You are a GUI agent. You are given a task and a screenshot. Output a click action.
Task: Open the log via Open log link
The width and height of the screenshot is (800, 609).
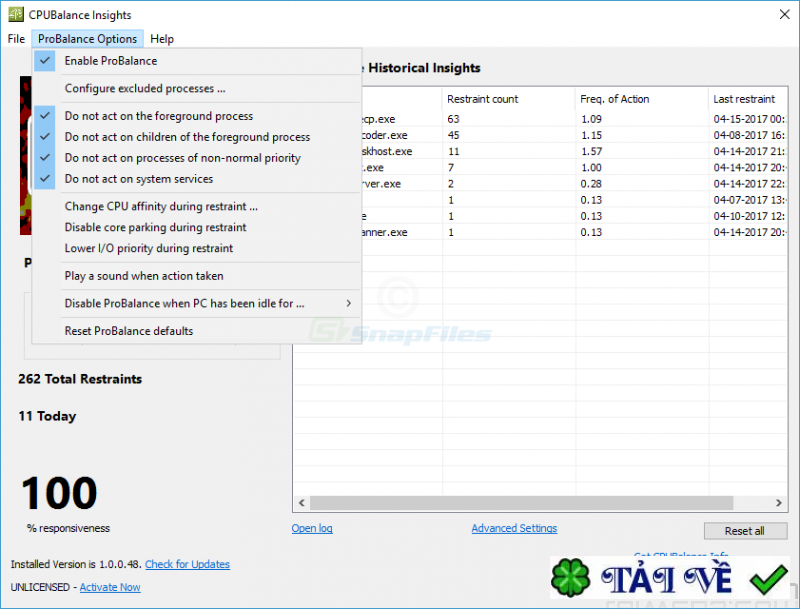click(x=312, y=528)
